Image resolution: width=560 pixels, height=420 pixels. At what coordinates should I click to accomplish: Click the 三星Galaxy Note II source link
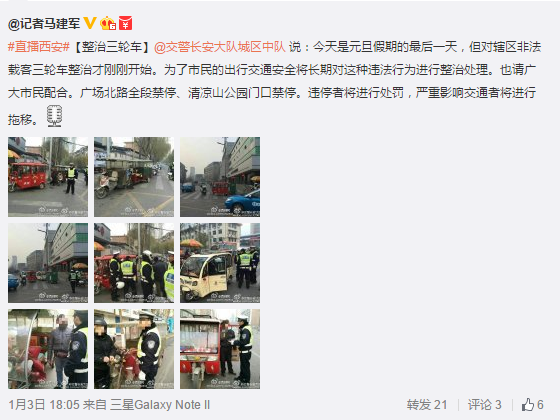click(x=160, y=405)
